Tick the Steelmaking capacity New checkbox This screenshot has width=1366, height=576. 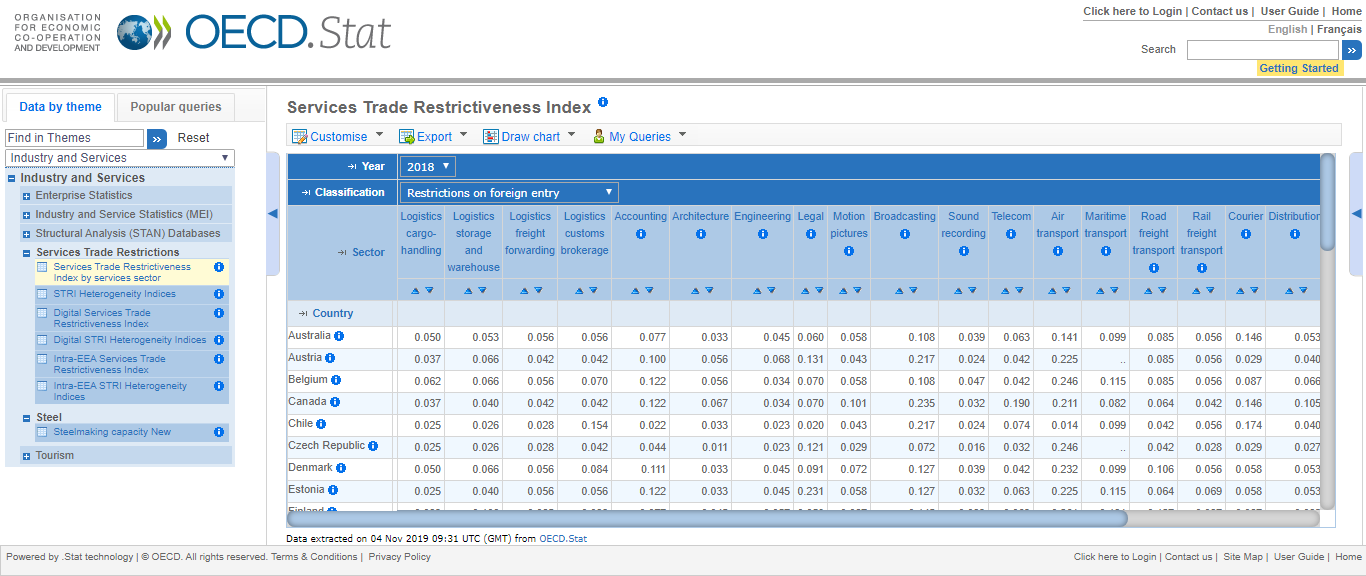pyautogui.click(x=42, y=432)
